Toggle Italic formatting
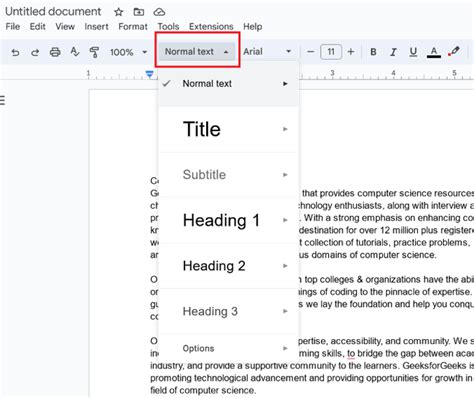Viewport: 474px width, 398px height. pos(393,52)
